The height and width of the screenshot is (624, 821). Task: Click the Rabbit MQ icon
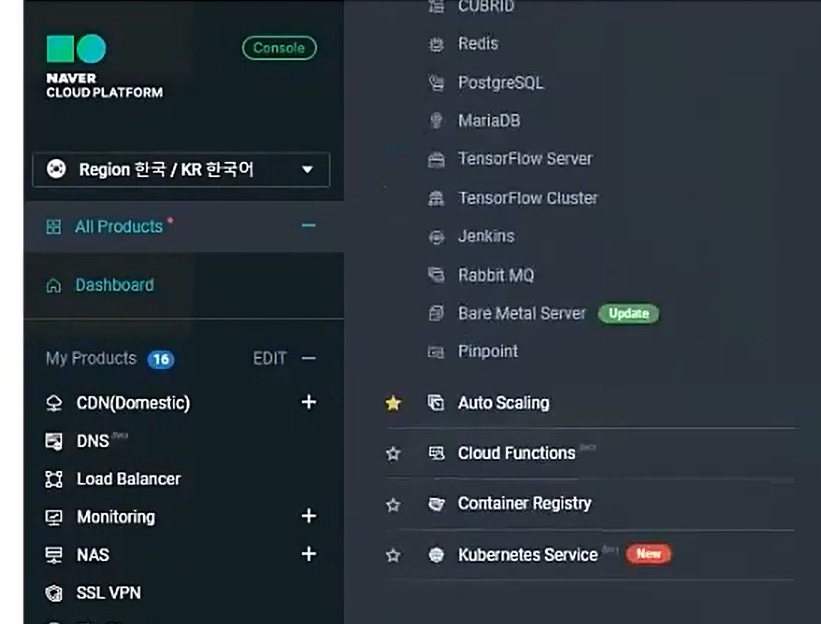coord(436,274)
